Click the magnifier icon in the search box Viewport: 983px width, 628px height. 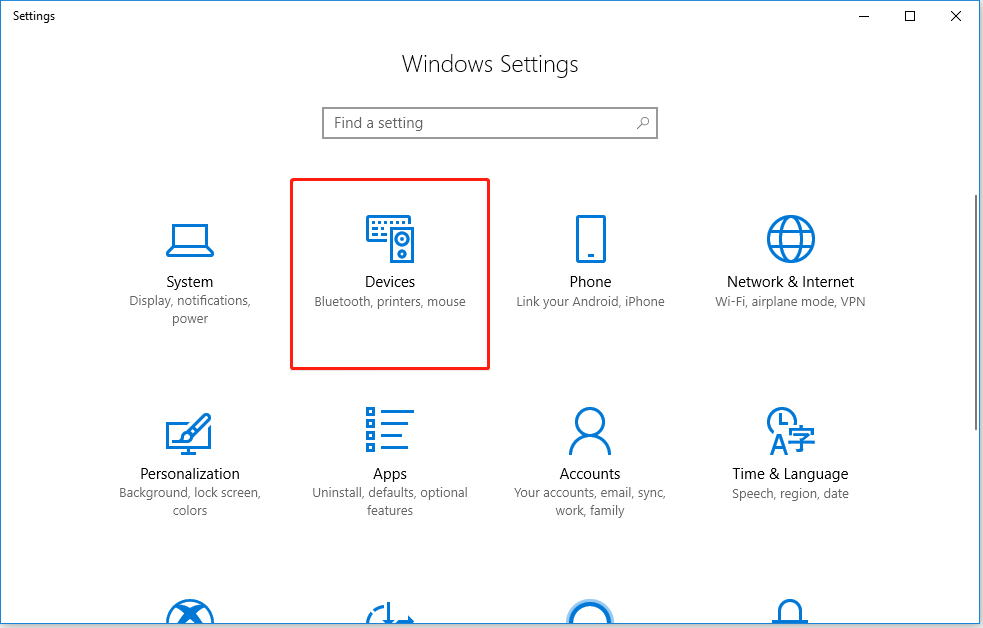coord(643,122)
